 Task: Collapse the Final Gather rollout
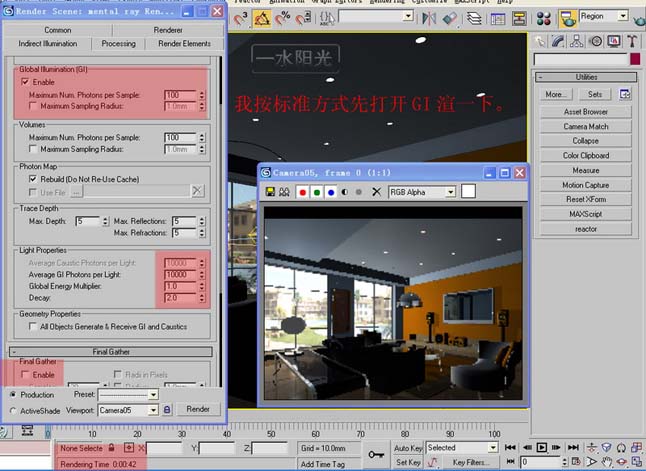pos(111,351)
